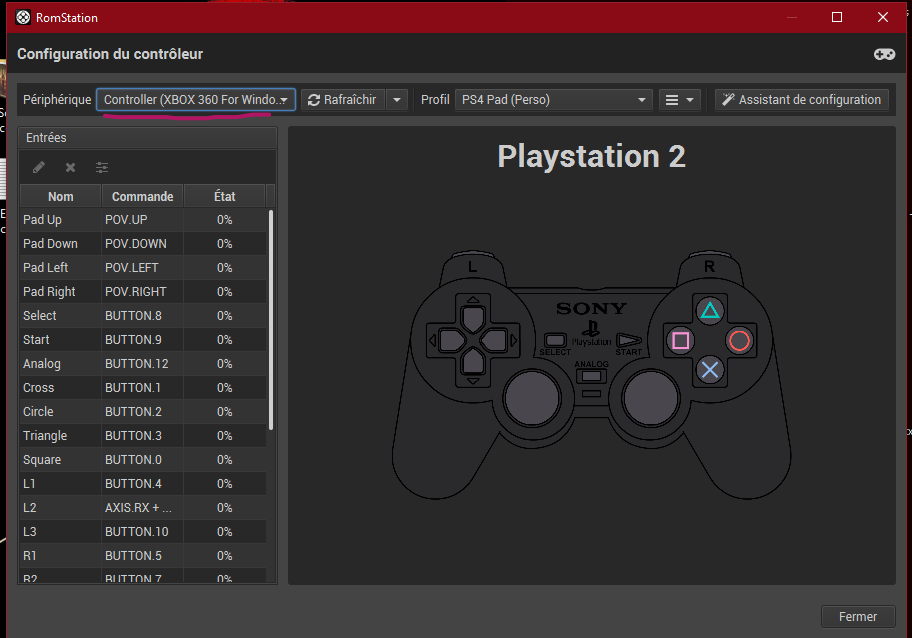Select the Pad Down row
912x638 pixels.
click(143, 244)
